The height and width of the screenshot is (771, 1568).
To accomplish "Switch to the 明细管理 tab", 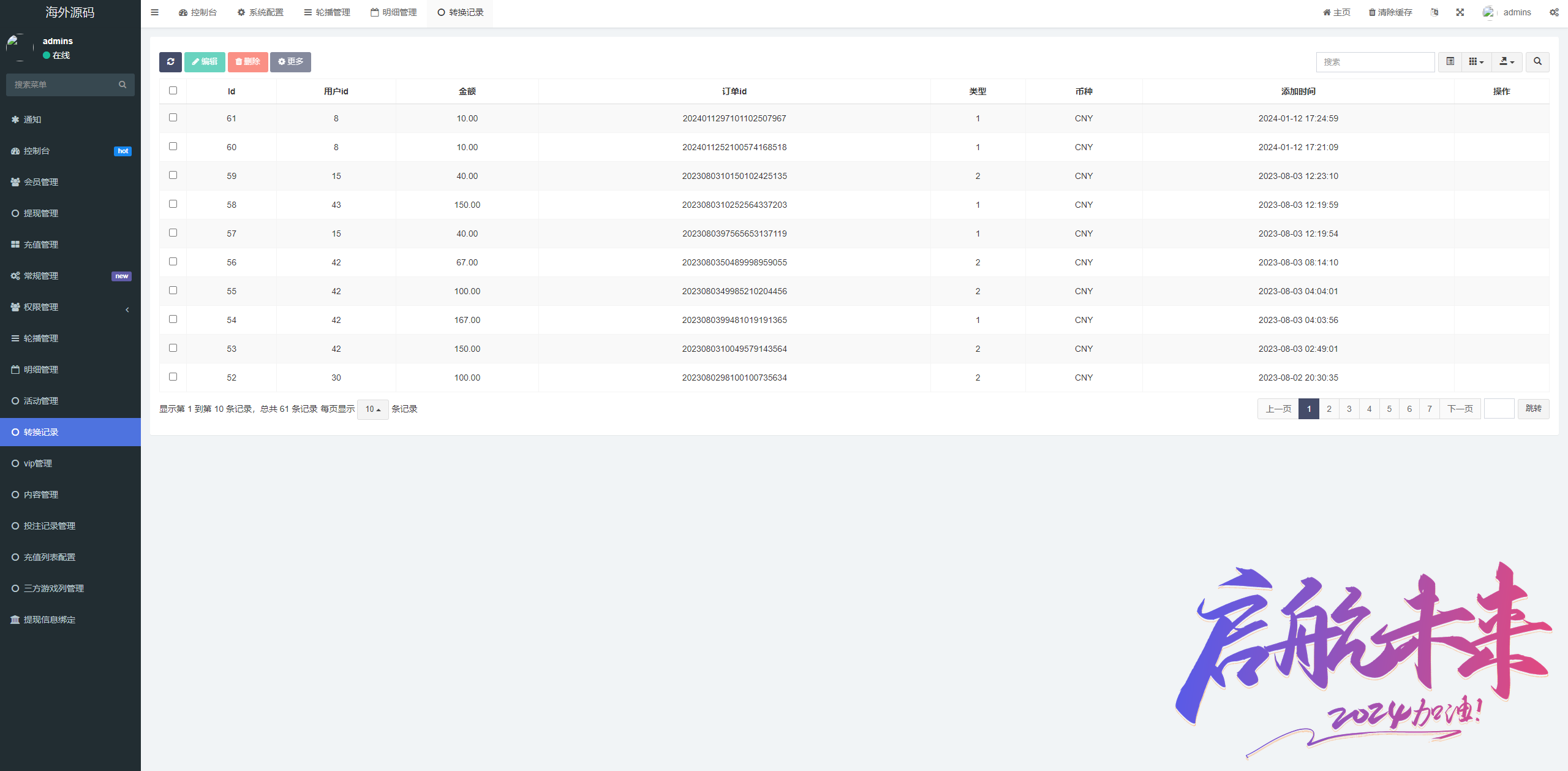I will [x=394, y=12].
